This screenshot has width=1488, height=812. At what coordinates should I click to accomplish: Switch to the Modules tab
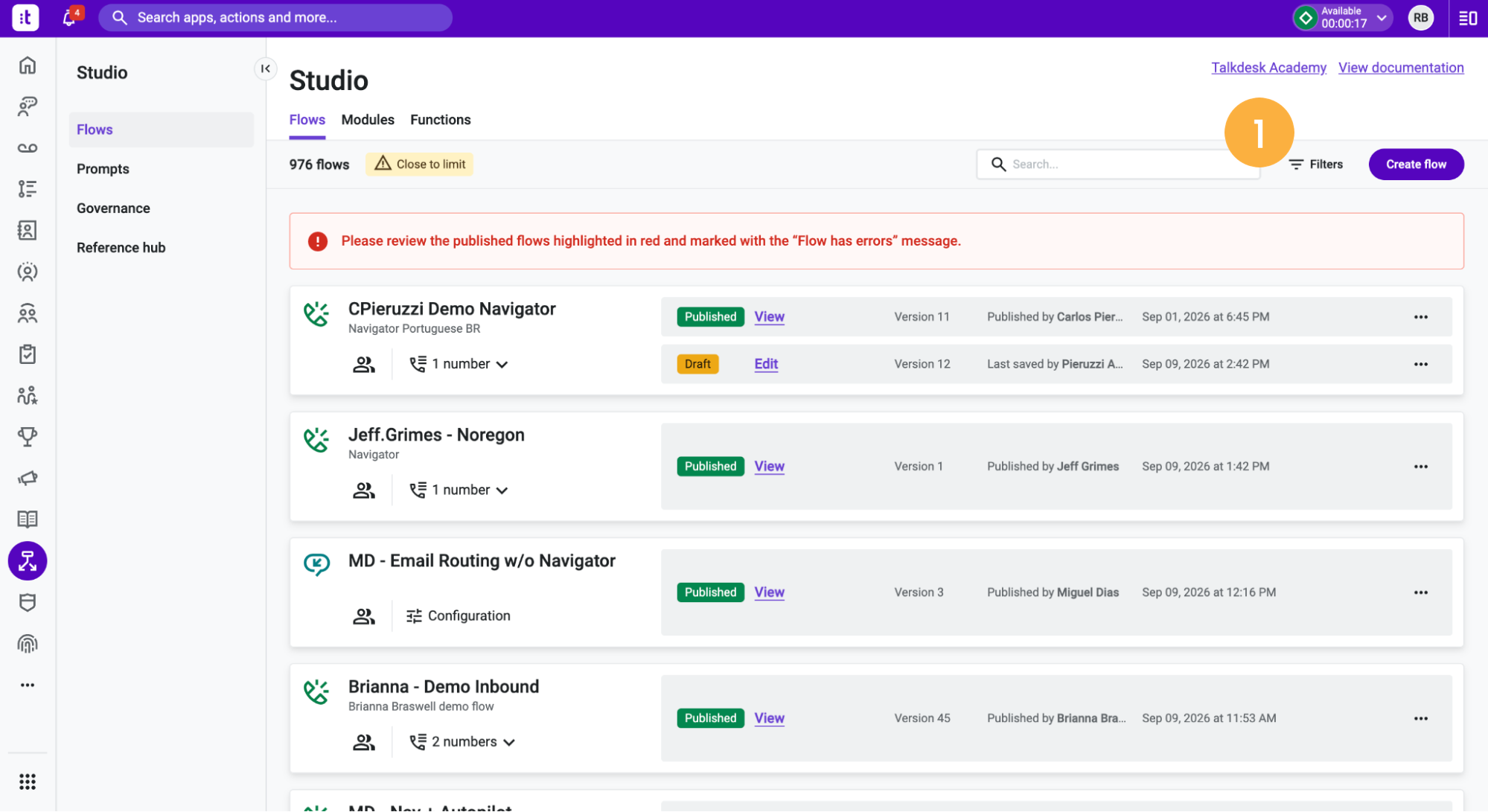(368, 120)
